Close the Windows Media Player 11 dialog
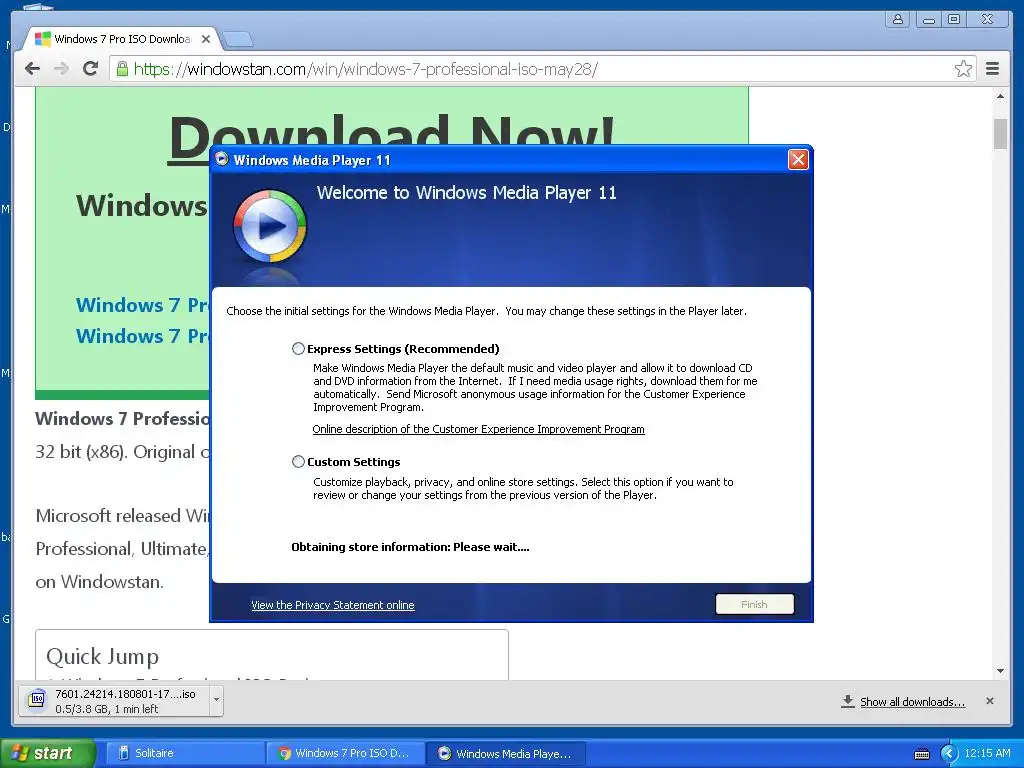The image size is (1024, 768). pos(798,159)
